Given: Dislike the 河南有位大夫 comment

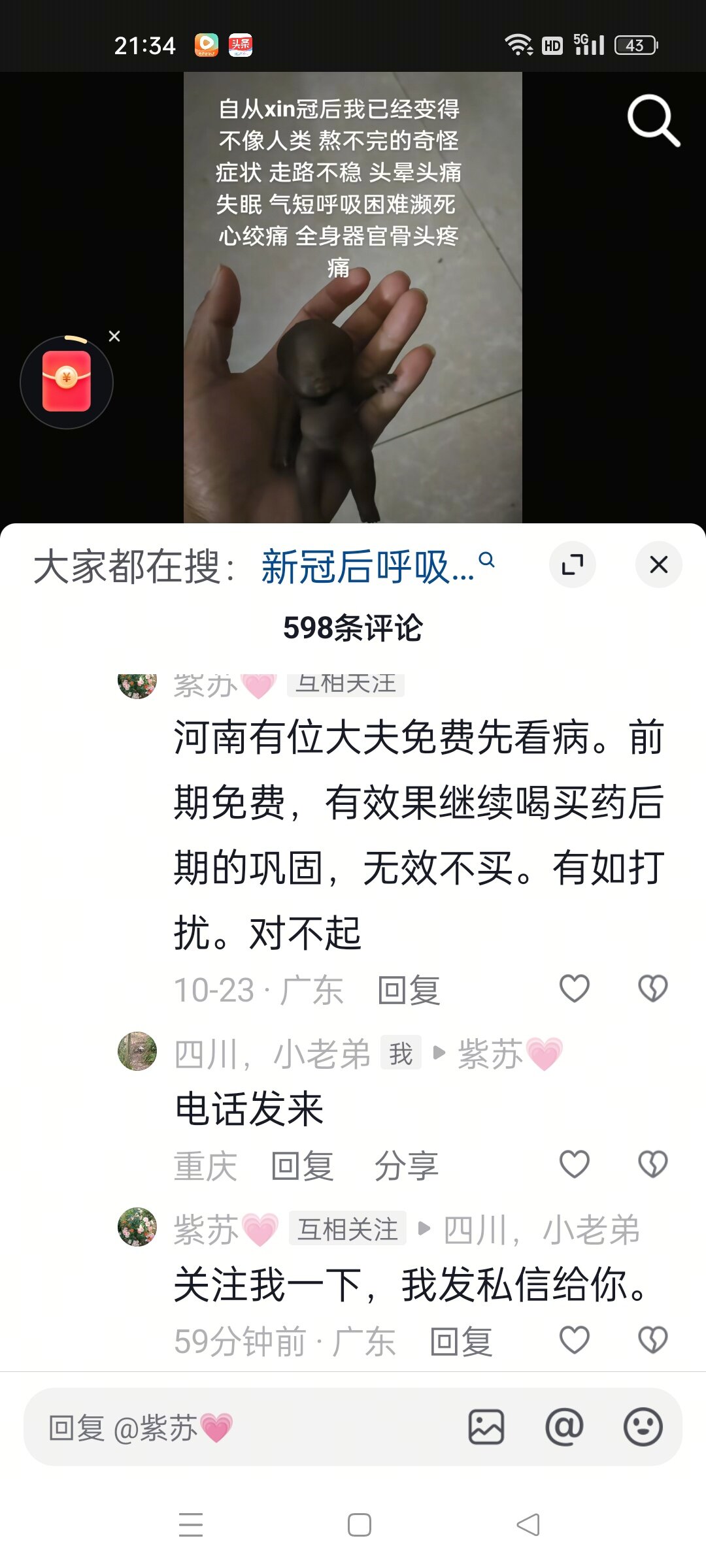Looking at the screenshot, I should (x=652, y=988).
